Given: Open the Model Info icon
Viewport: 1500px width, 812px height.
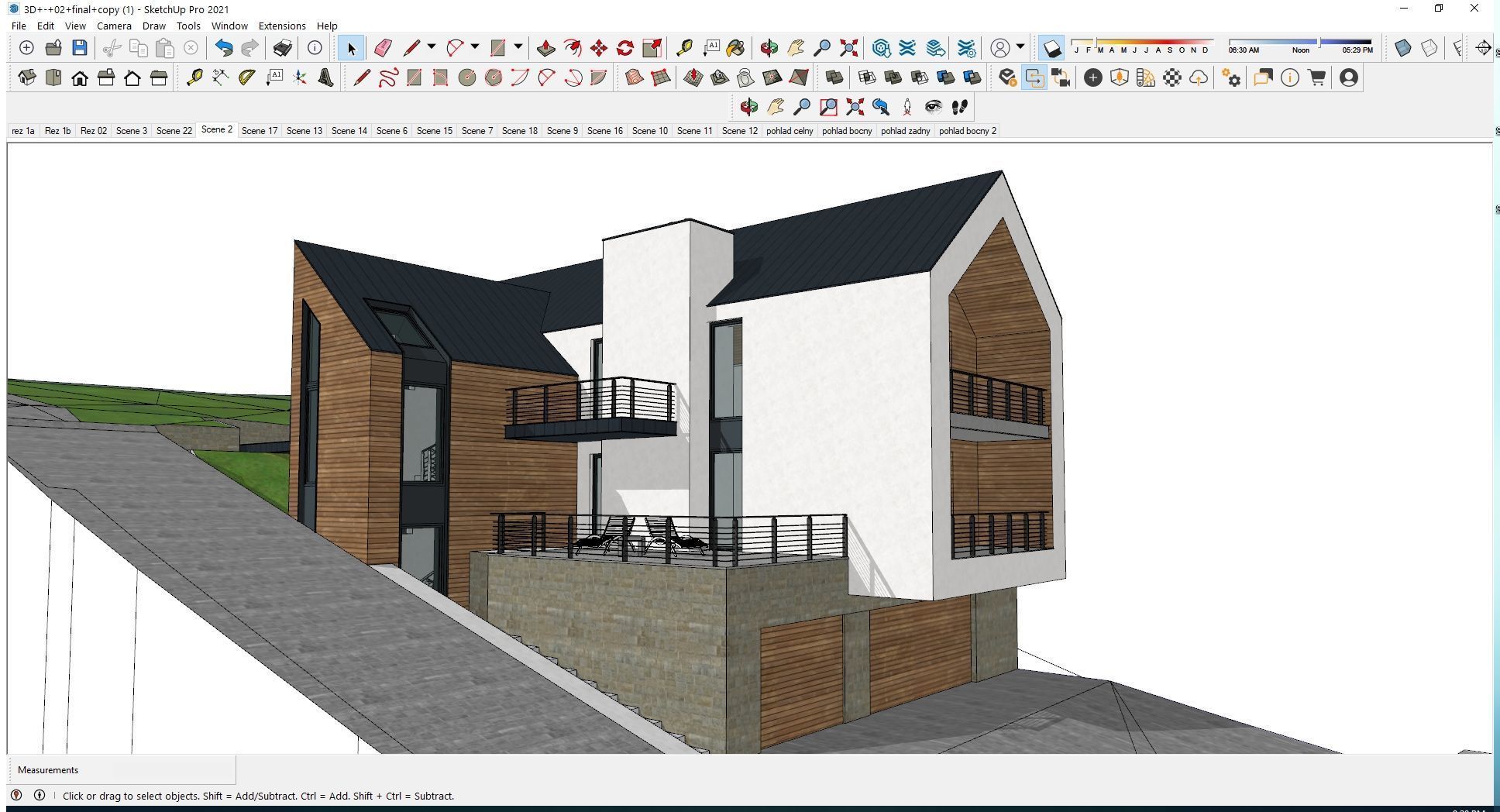Looking at the screenshot, I should (315, 48).
